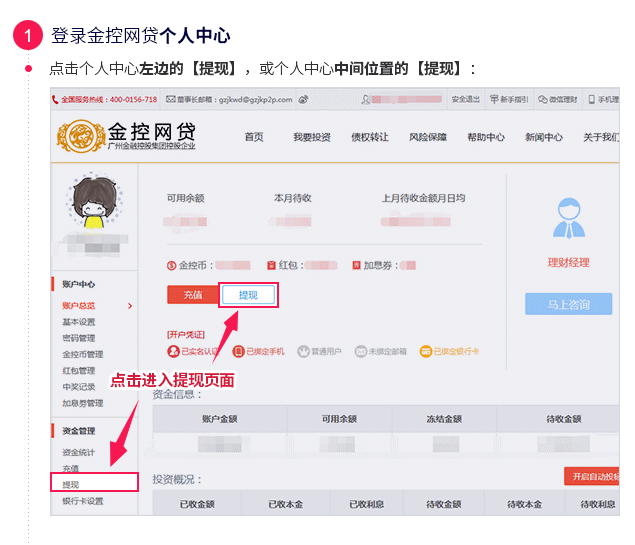Open 我要投资 navigation item
Image resolution: width=635 pixels, height=545 pixels.
[x=312, y=137]
